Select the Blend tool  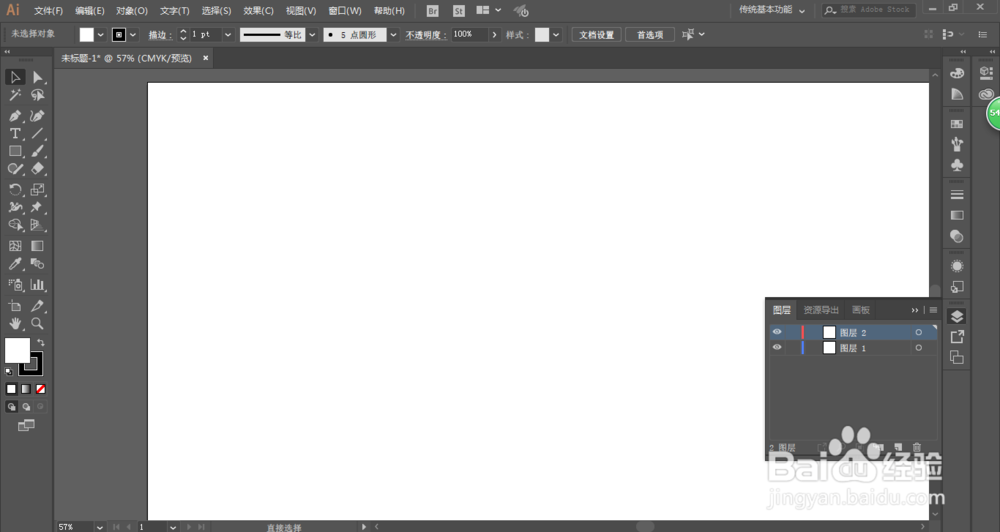coord(38,264)
